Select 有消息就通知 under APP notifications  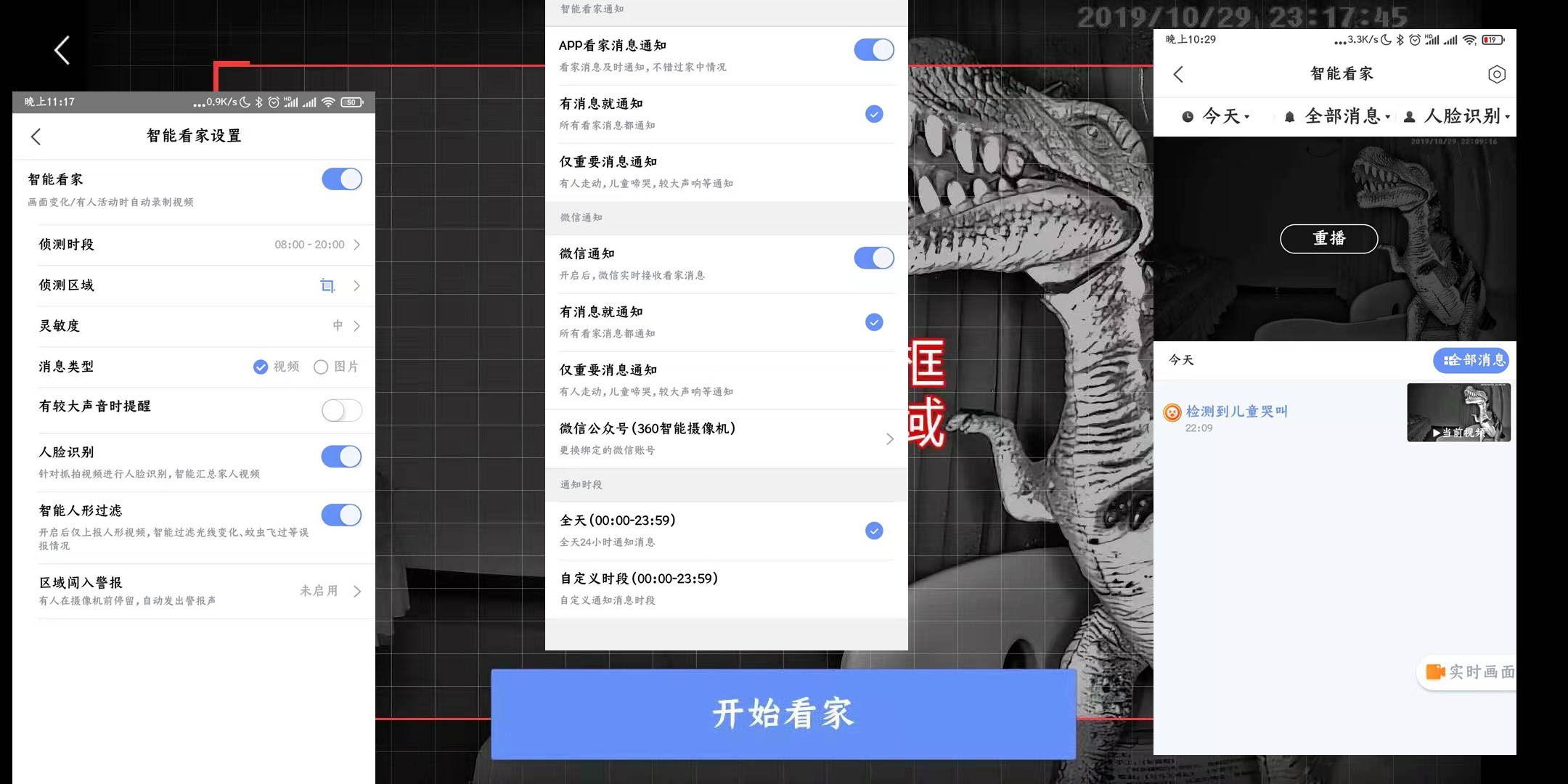(727, 114)
